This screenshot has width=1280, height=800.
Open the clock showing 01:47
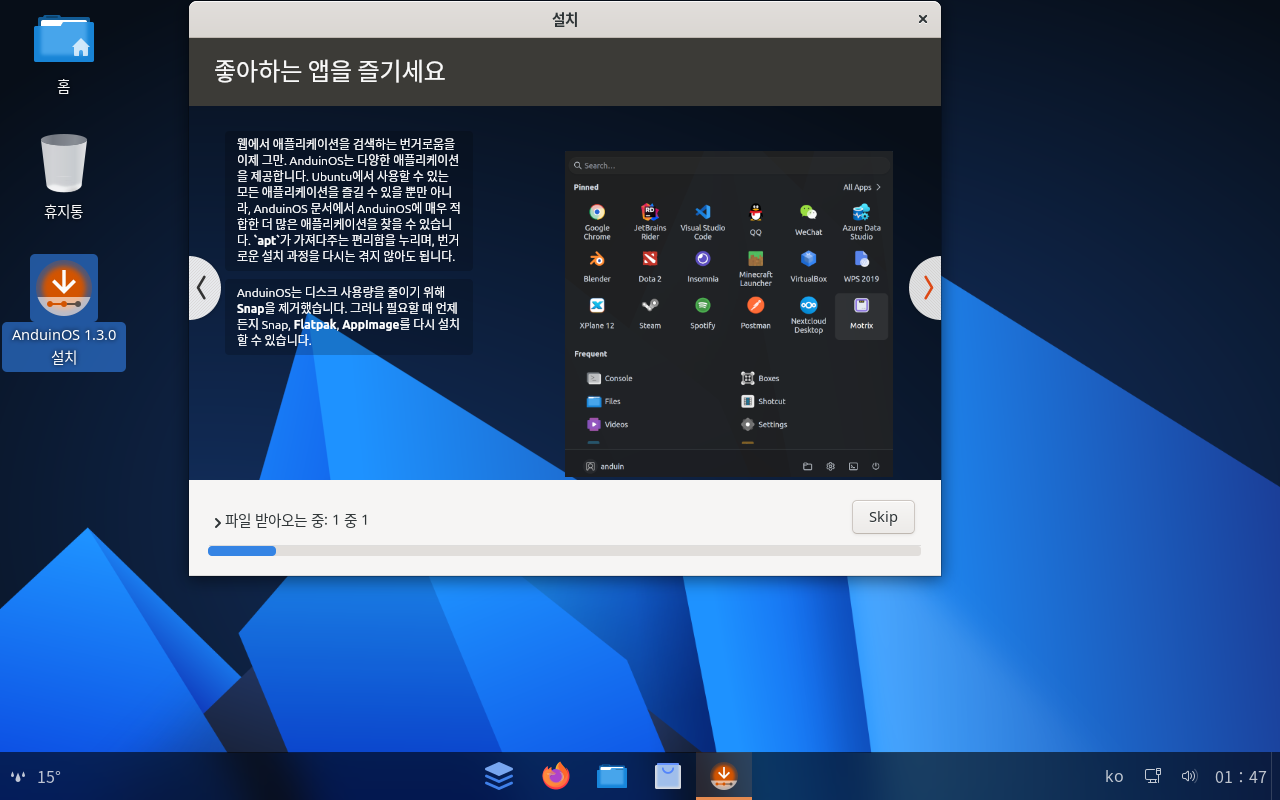click(1241, 777)
